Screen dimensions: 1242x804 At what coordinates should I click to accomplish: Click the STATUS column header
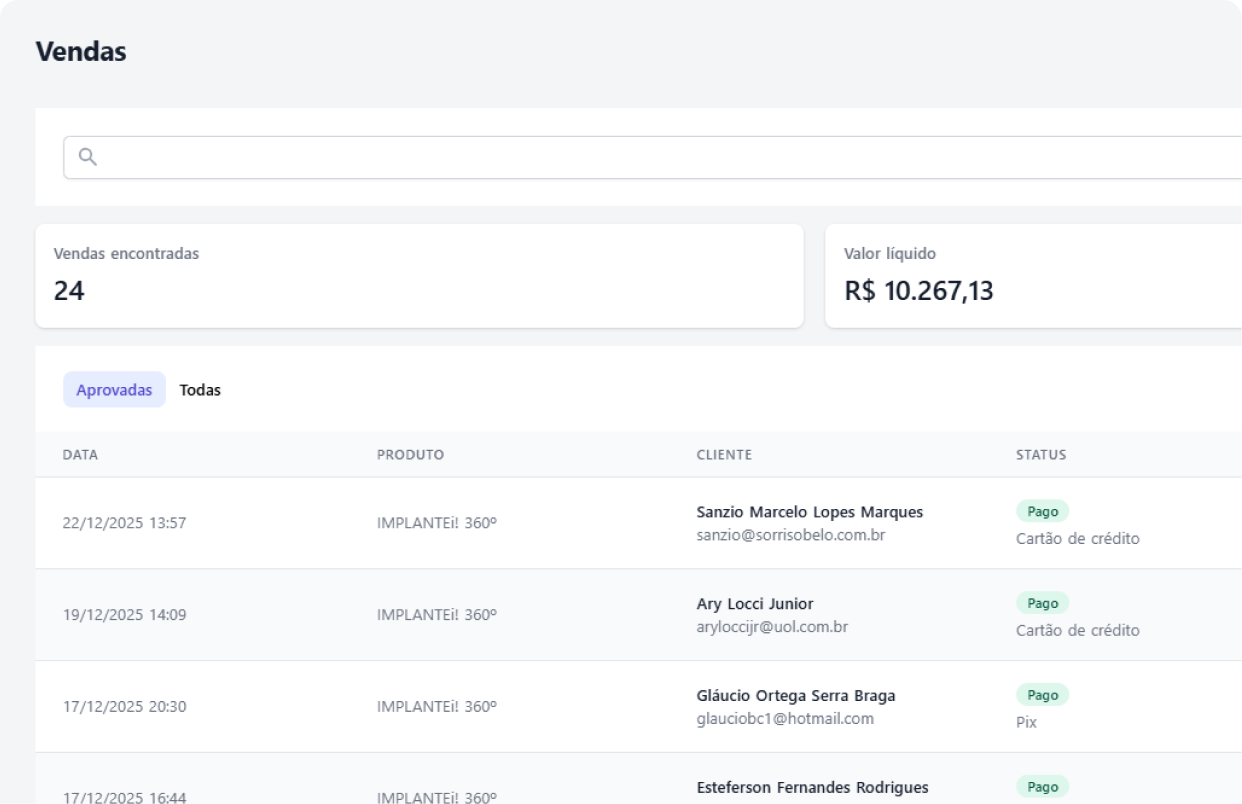[x=1041, y=455]
